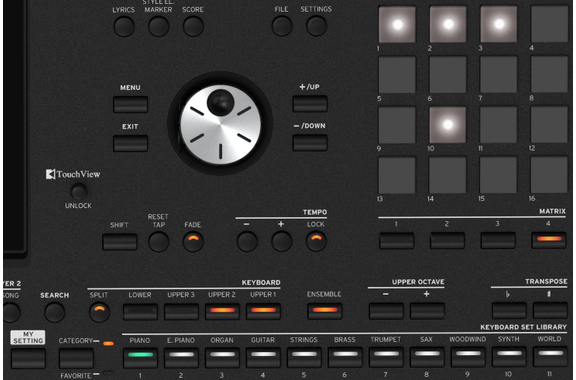Trigger matrix pad 7
This screenshot has width=576, height=380.
click(498, 75)
